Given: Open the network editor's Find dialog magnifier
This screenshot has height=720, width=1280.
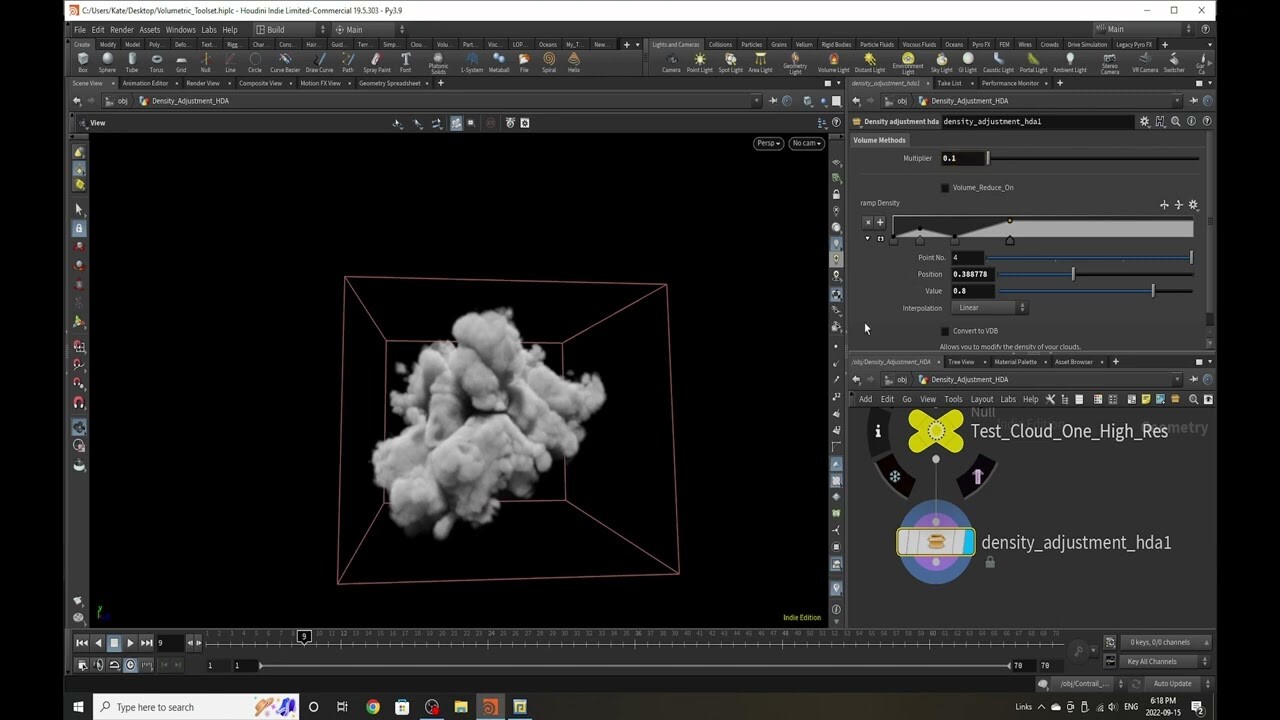Looking at the screenshot, I should (1194, 398).
